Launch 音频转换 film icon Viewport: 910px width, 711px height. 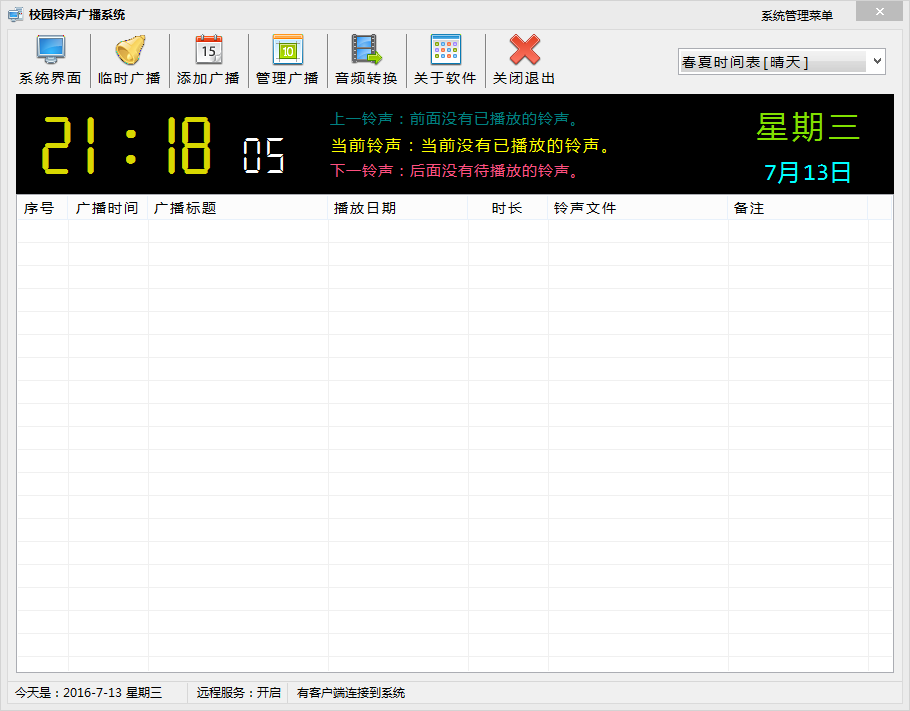point(366,50)
